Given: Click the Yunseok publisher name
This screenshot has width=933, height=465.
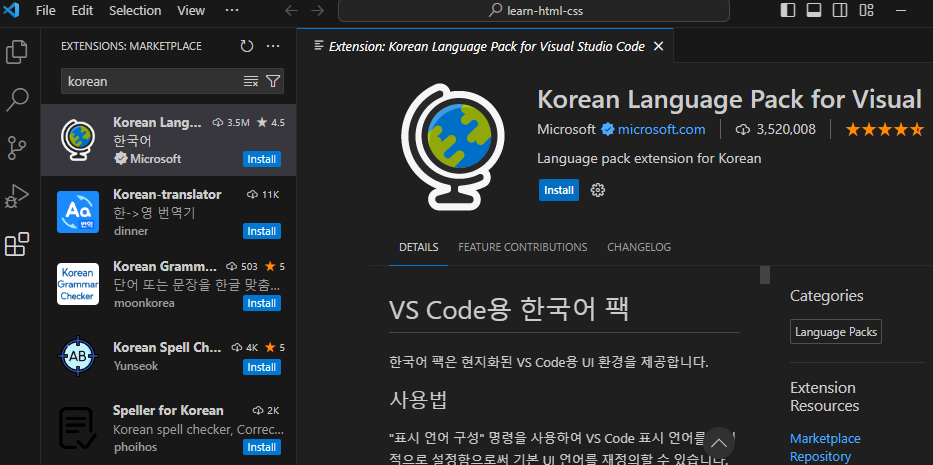Looking at the screenshot, I should tap(136, 366).
